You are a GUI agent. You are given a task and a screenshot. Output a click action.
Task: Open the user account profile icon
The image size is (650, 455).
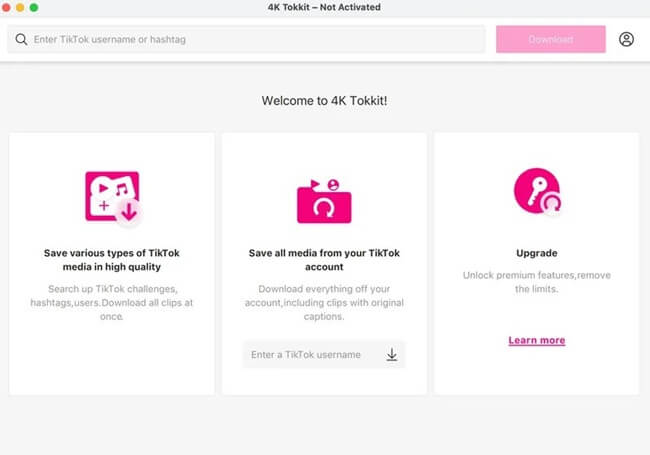(x=626, y=39)
